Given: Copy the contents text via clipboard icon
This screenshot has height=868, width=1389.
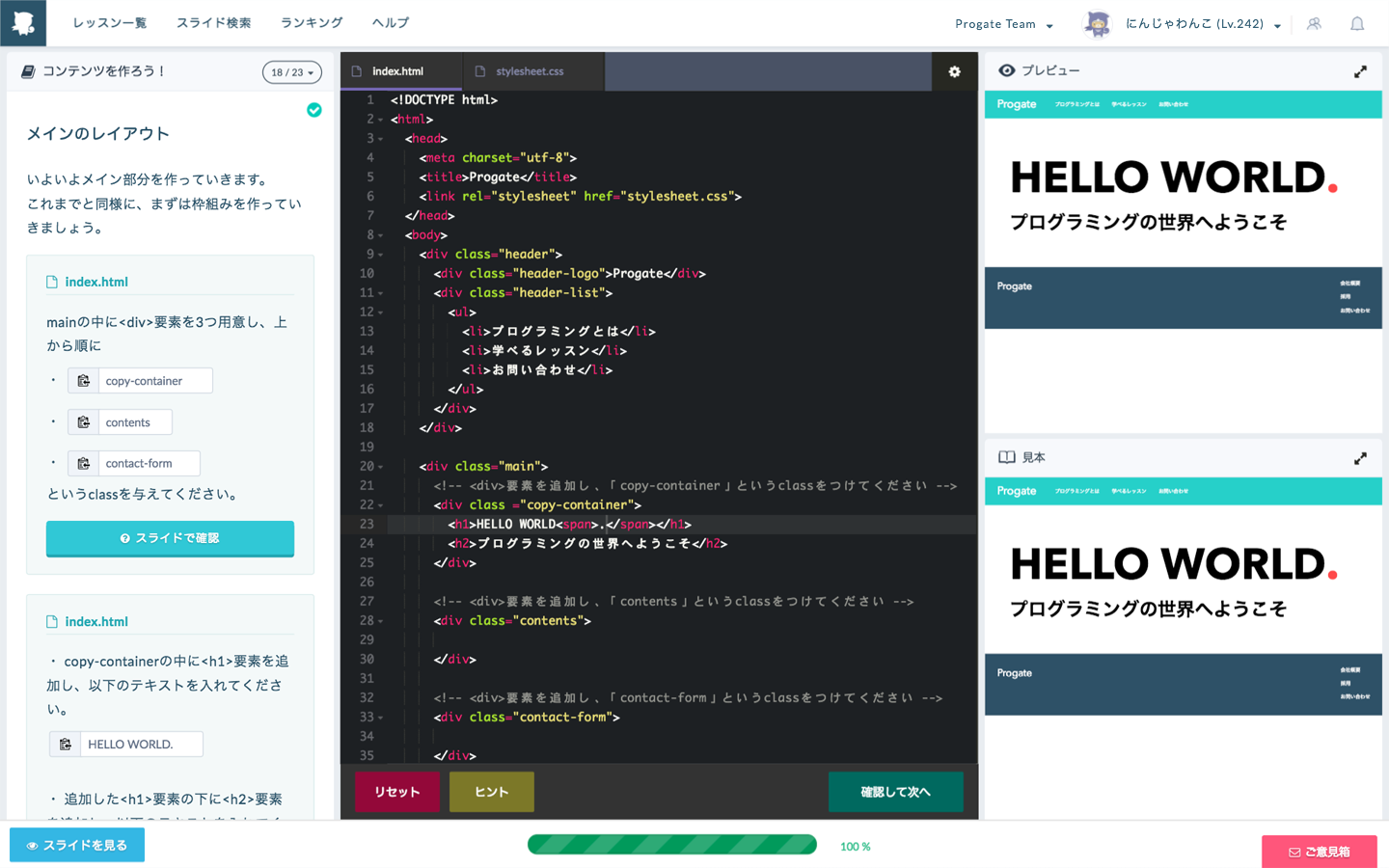Looking at the screenshot, I should pyautogui.click(x=84, y=422).
